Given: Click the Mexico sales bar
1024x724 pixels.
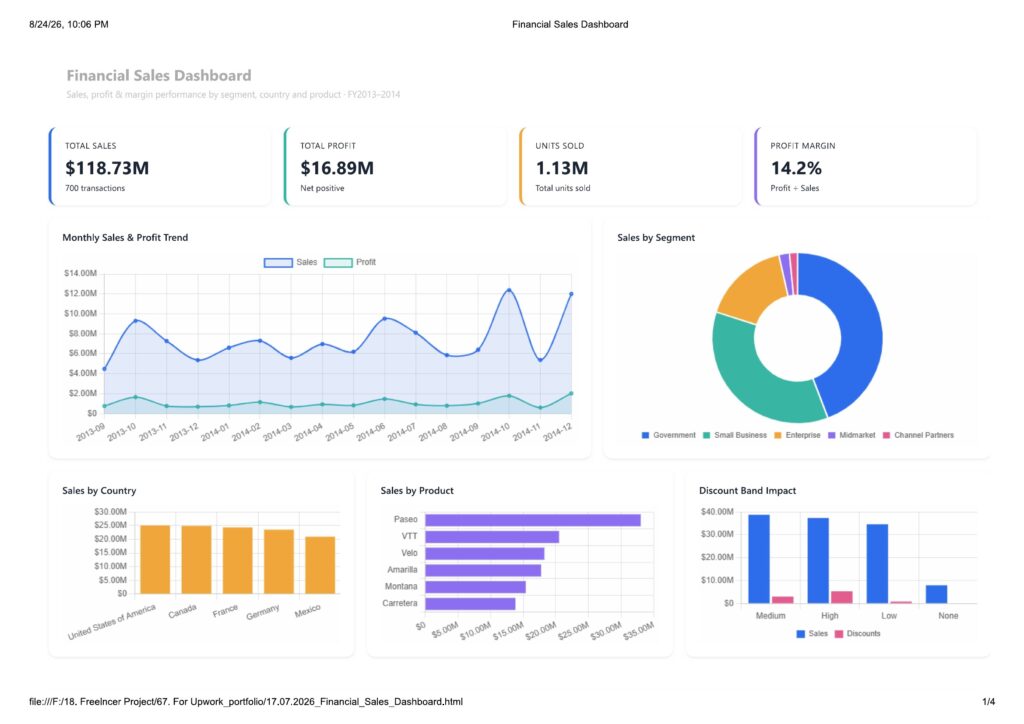Looking at the screenshot, I should click(x=320, y=565).
